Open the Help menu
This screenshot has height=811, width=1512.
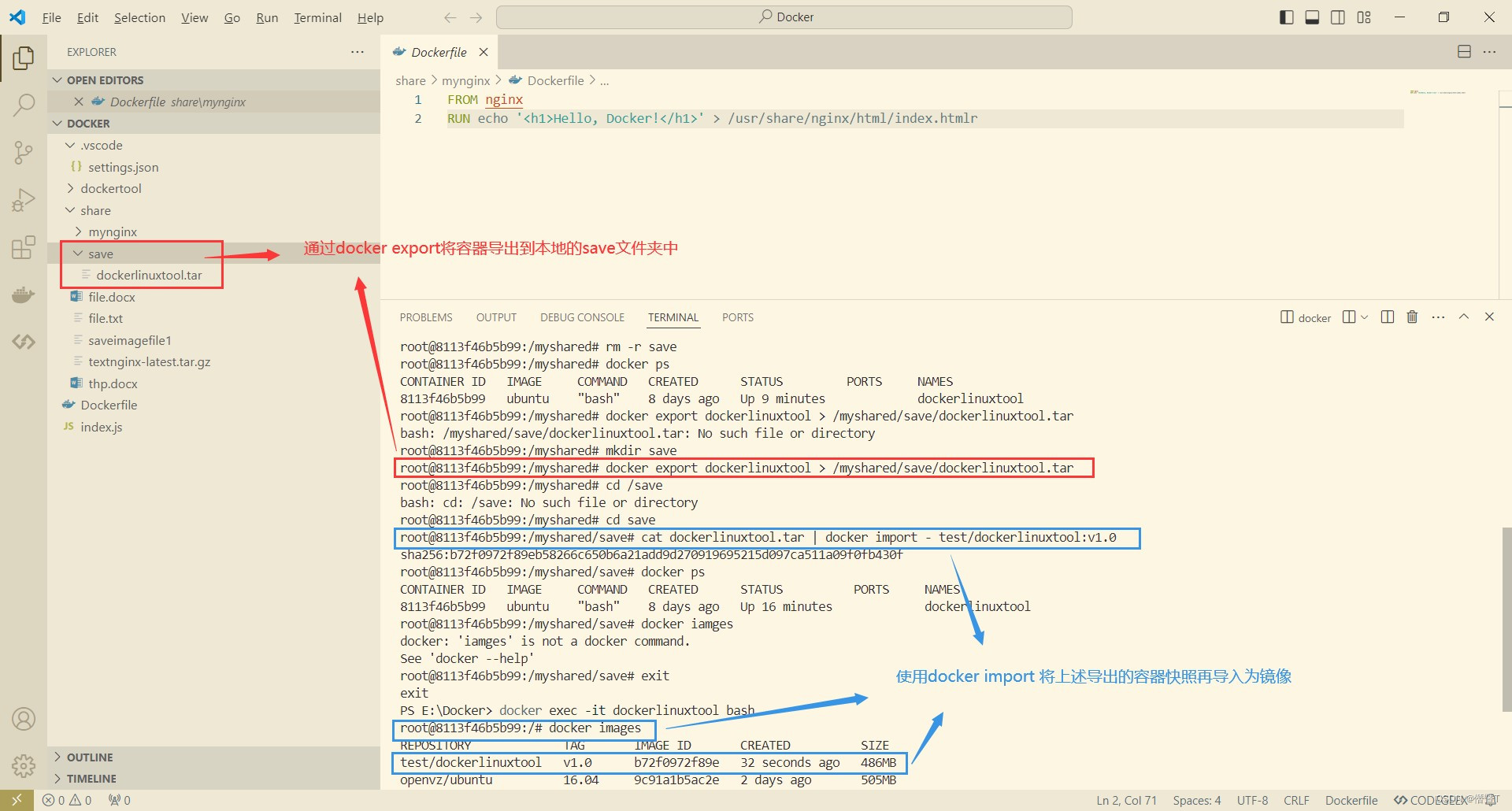(x=370, y=17)
